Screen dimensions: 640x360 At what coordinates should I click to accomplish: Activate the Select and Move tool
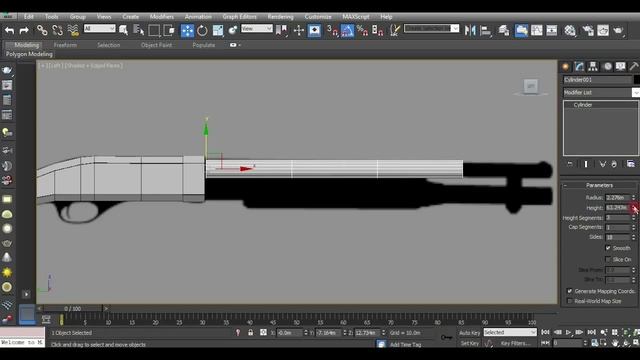tap(187, 31)
